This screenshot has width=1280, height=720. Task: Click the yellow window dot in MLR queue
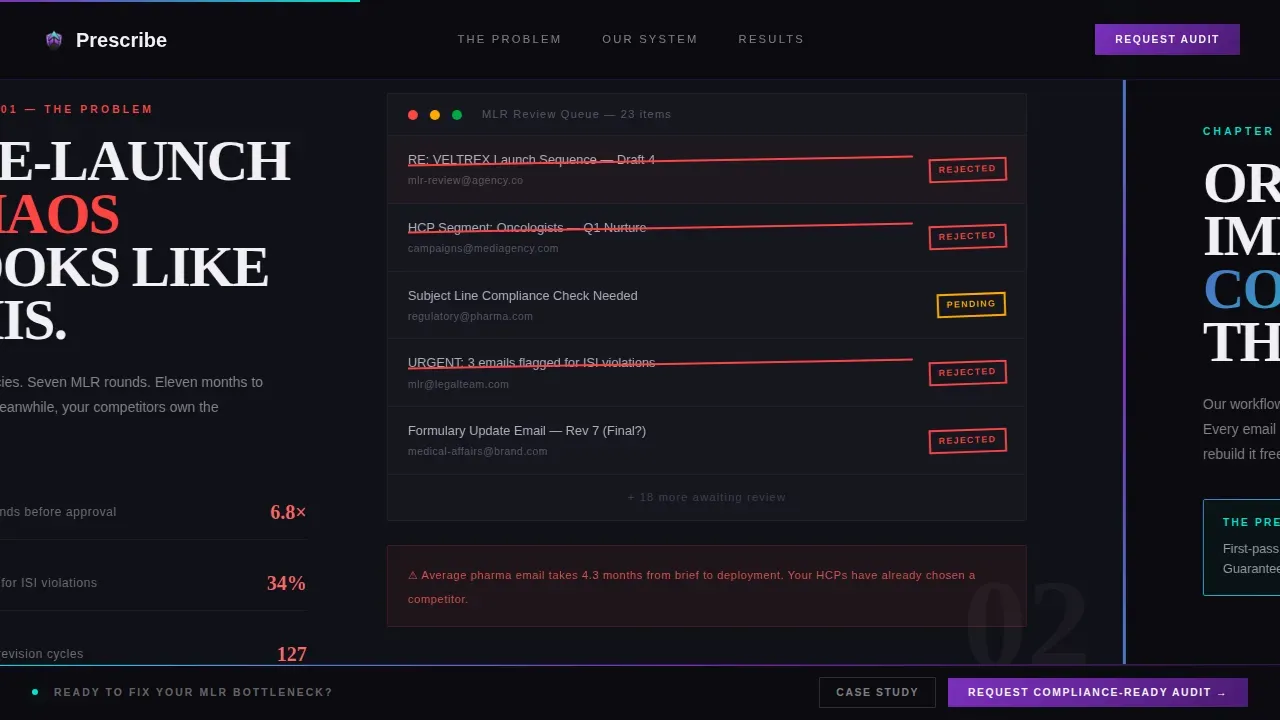pyautogui.click(x=435, y=115)
